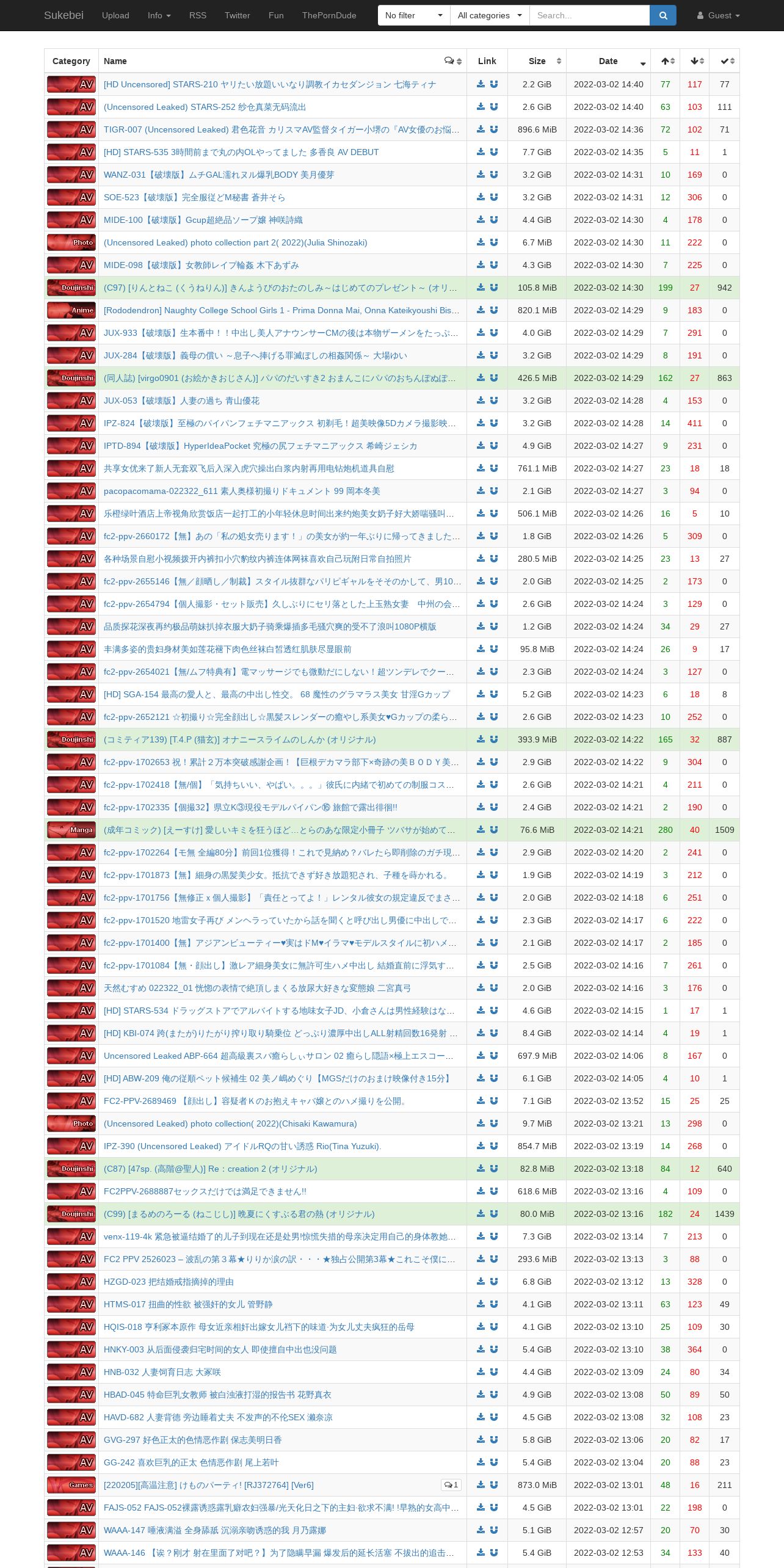
Task: Download torrent file for STARS-210 row
Action: (x=481, y=84)
